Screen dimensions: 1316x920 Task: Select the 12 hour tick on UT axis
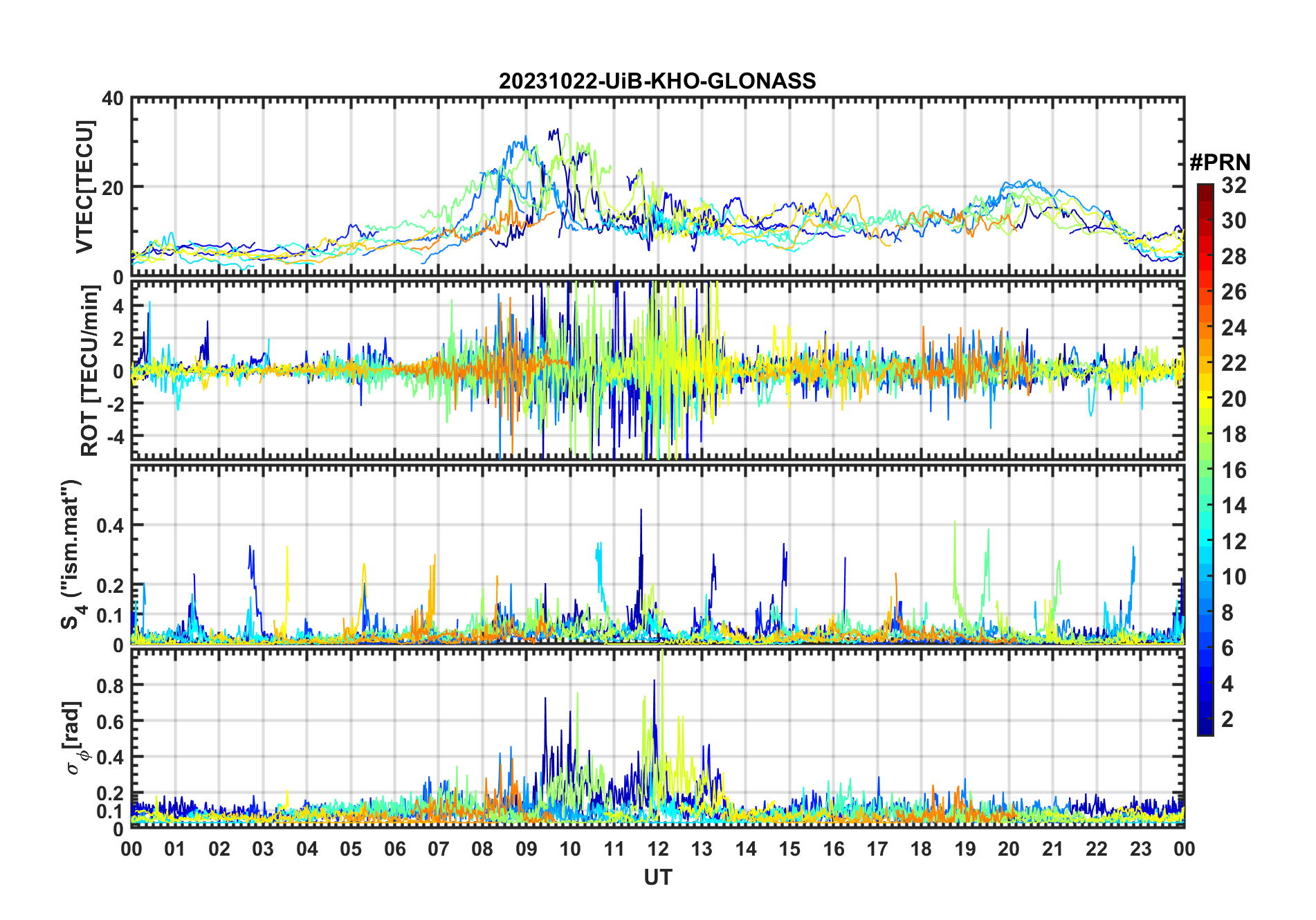[658, 849]
